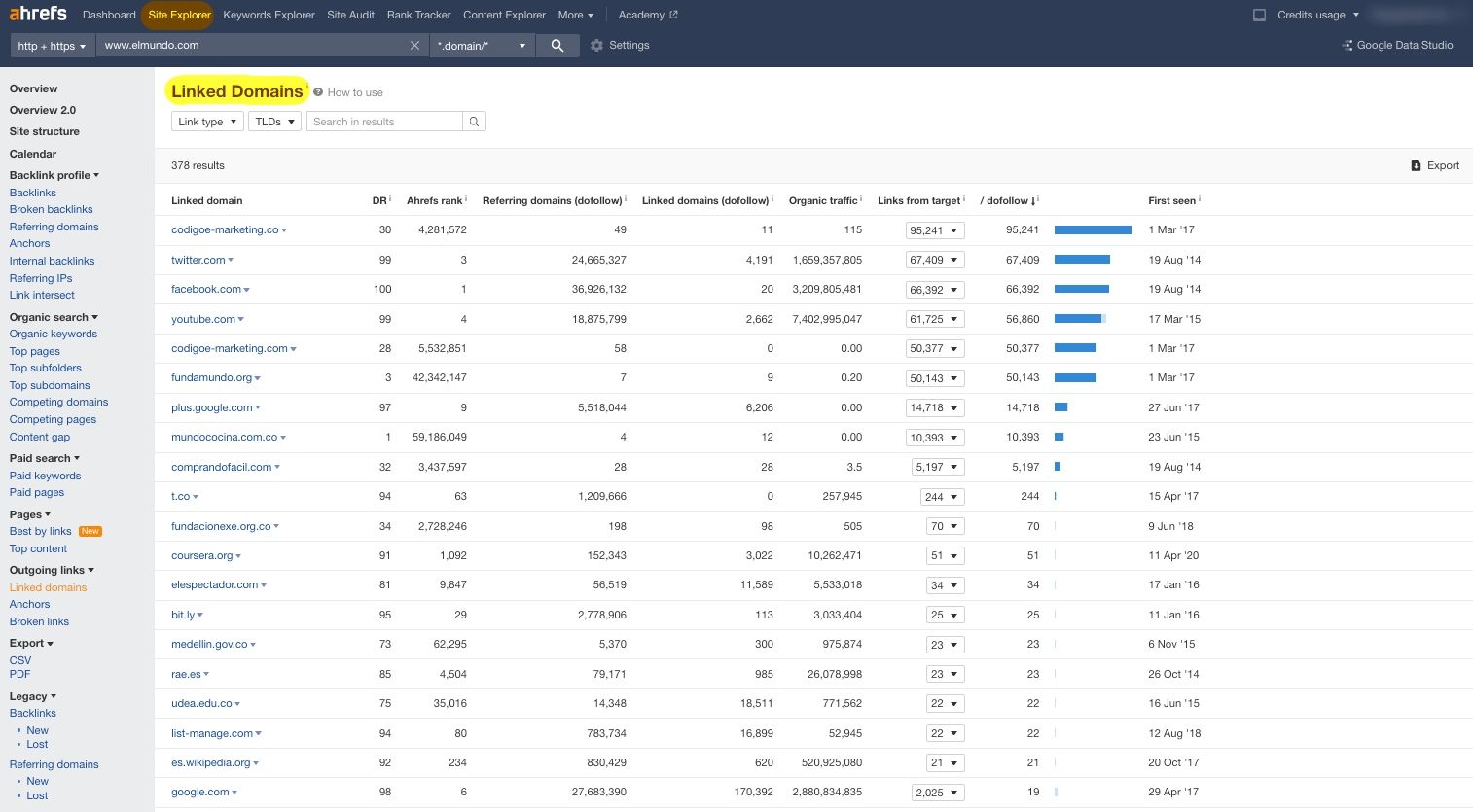Click the youtube.com dofollow proportion bar
Screen dimensions: 1473x812
pos(1080,319)
